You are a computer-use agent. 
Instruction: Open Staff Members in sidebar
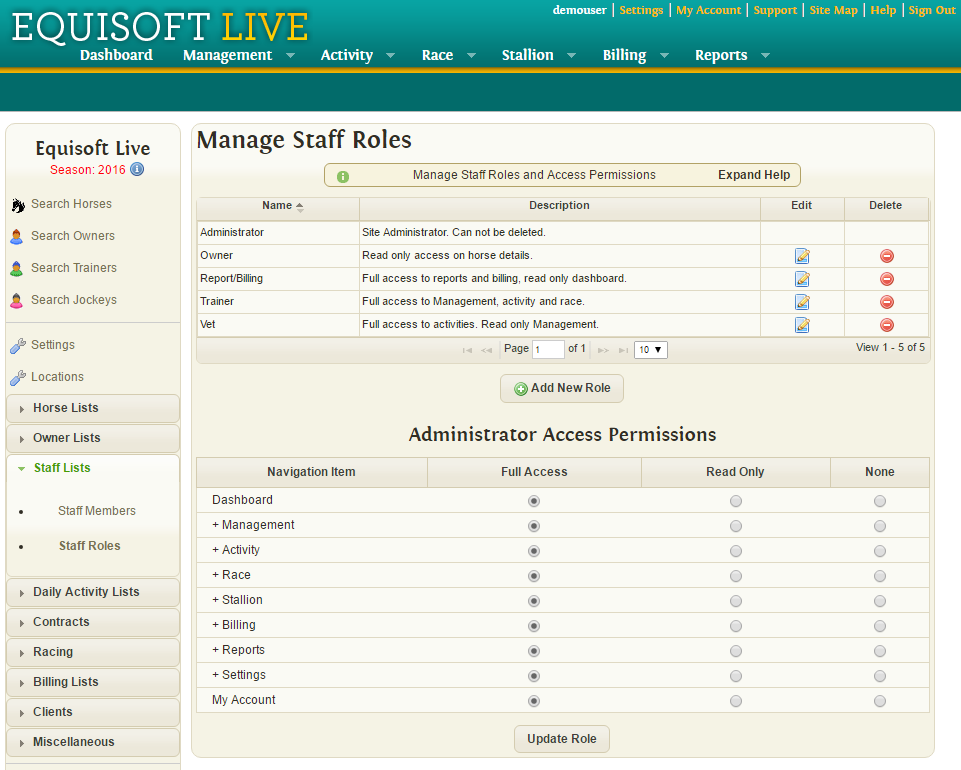pyautogui.click(x=97, y=511)
